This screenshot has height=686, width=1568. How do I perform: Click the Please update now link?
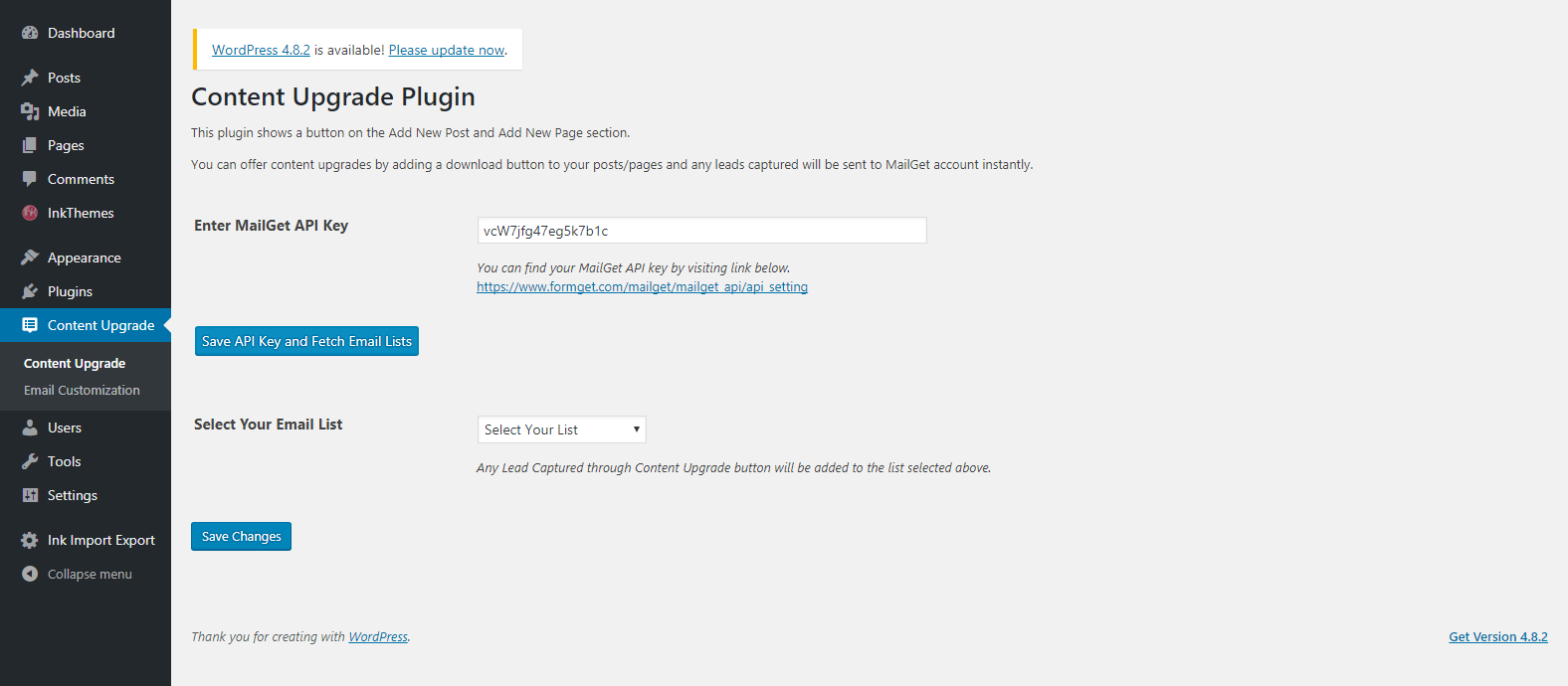point(447,50)
